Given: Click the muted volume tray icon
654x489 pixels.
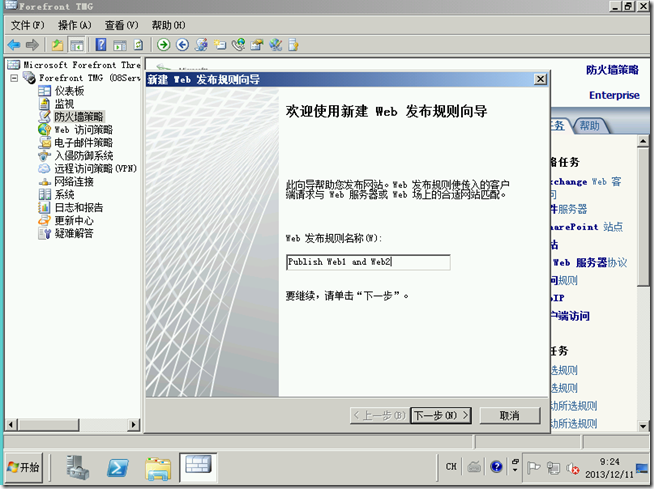Looking at the screenshot, I should tap(573, 469).
